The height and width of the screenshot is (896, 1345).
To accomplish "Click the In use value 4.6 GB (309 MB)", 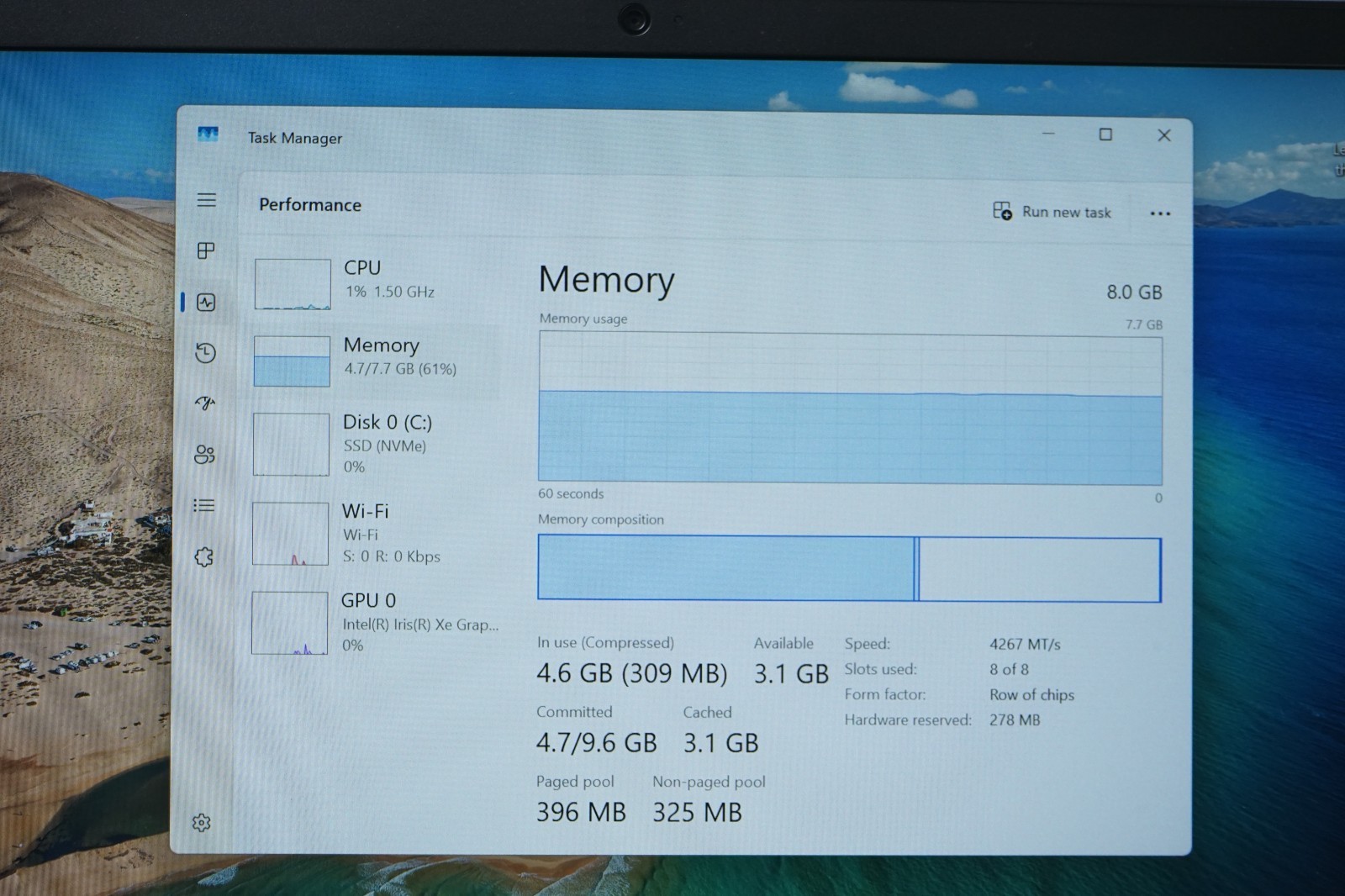I will (x=632, y=673).
